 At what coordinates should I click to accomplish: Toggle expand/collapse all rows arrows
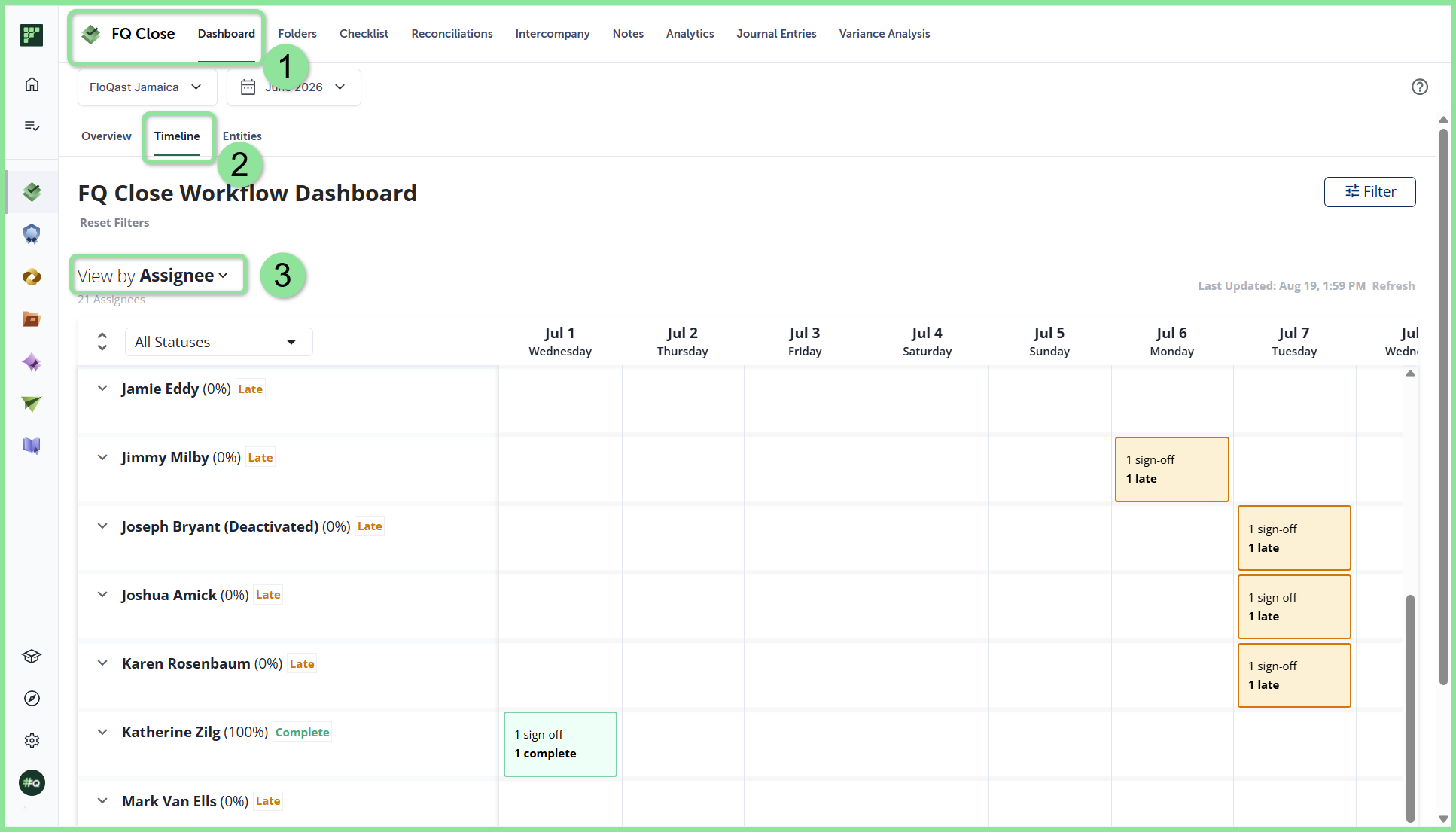pos(102,342)
